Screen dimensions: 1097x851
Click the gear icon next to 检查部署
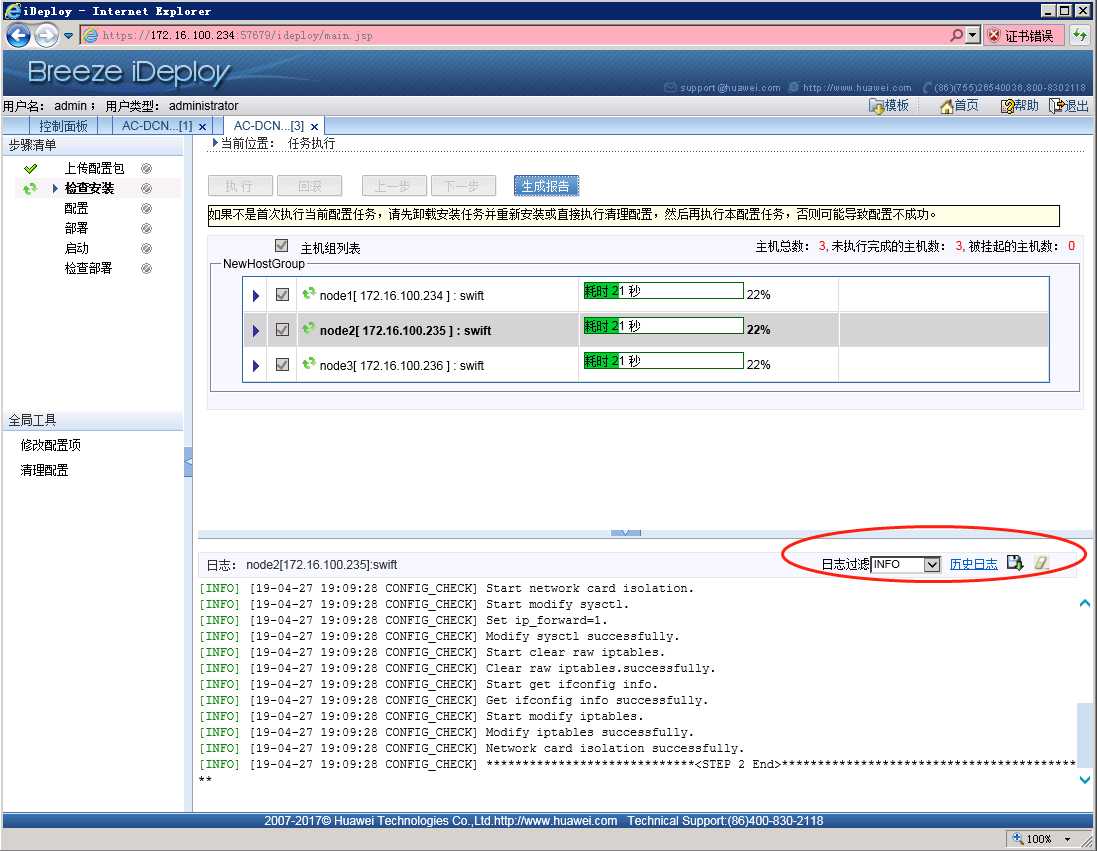tap(146, 268)
